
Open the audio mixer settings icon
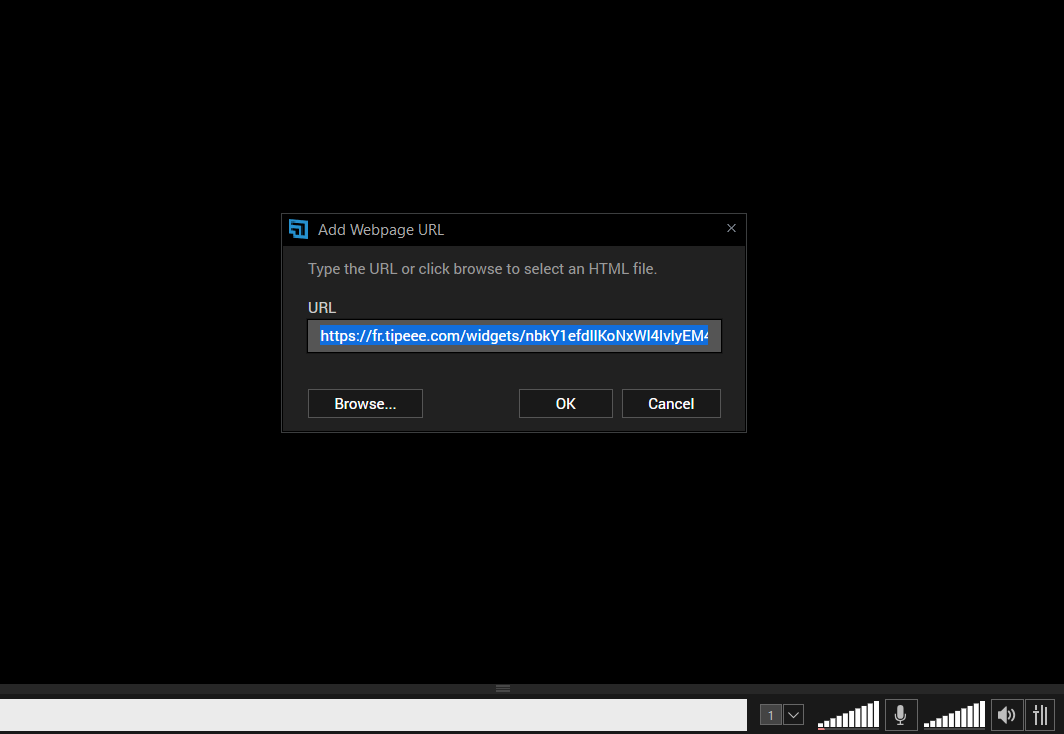coord(1040,715)
